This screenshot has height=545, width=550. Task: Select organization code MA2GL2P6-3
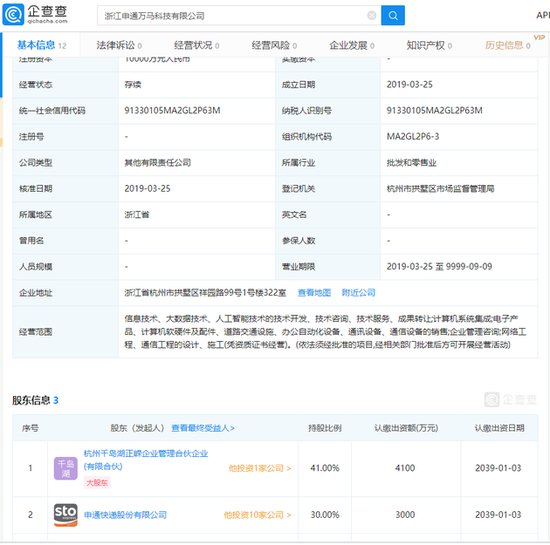tap(413, 136)
